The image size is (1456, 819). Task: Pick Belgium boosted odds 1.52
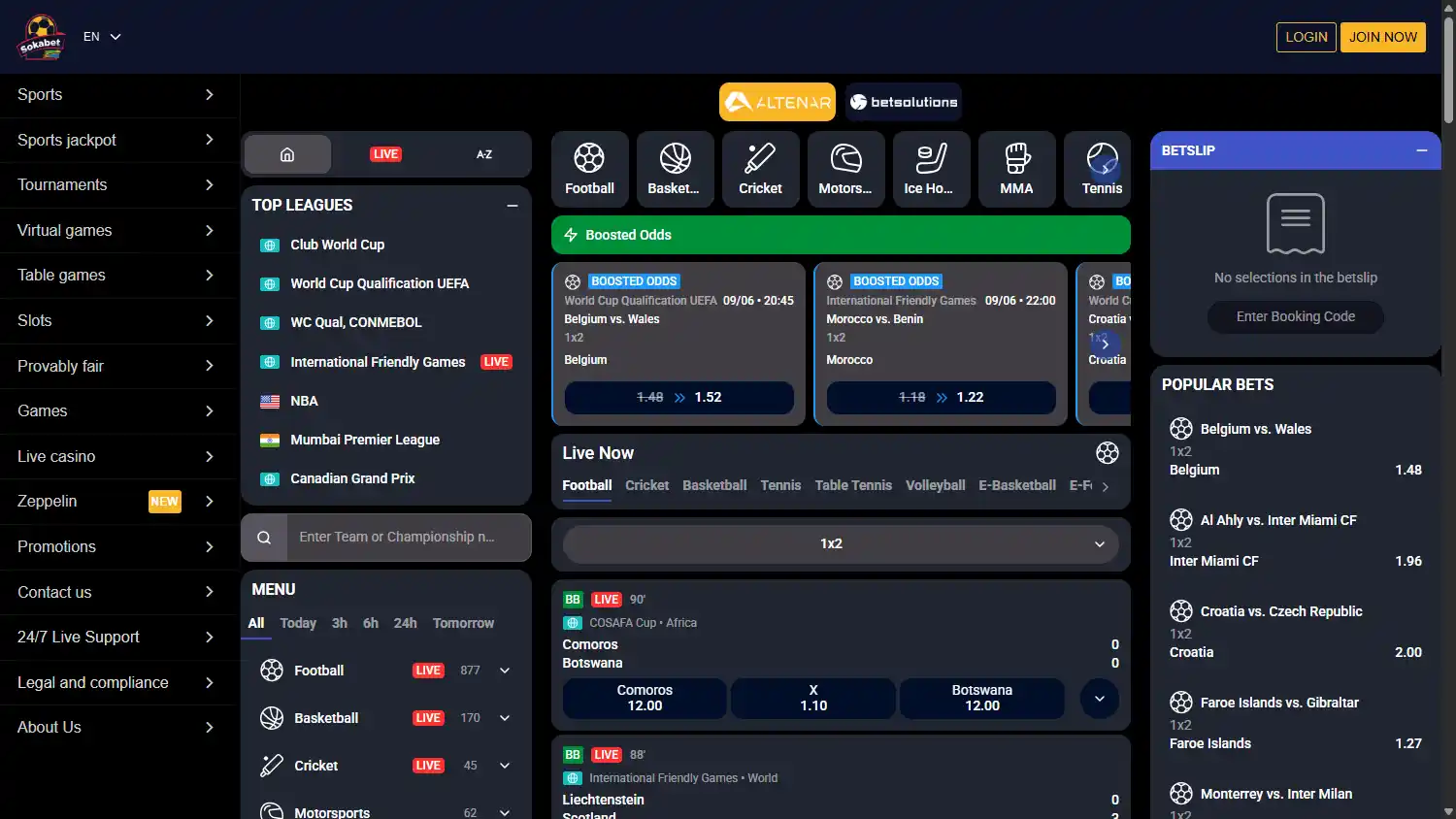pyautogui.click(x=679, y=398)
